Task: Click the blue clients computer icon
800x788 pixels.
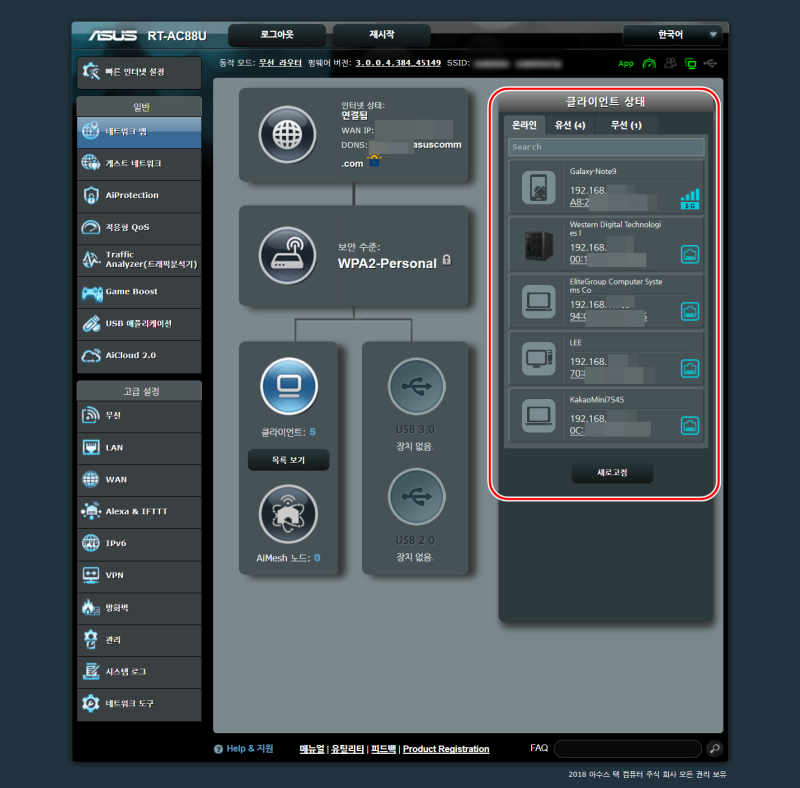Action: [x=289, y=386]
